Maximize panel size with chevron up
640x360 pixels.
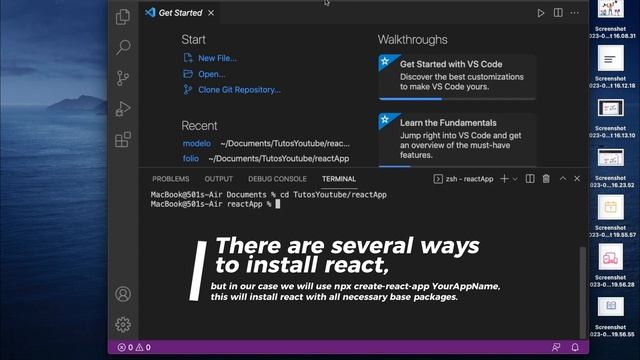[x=563, y=179]
